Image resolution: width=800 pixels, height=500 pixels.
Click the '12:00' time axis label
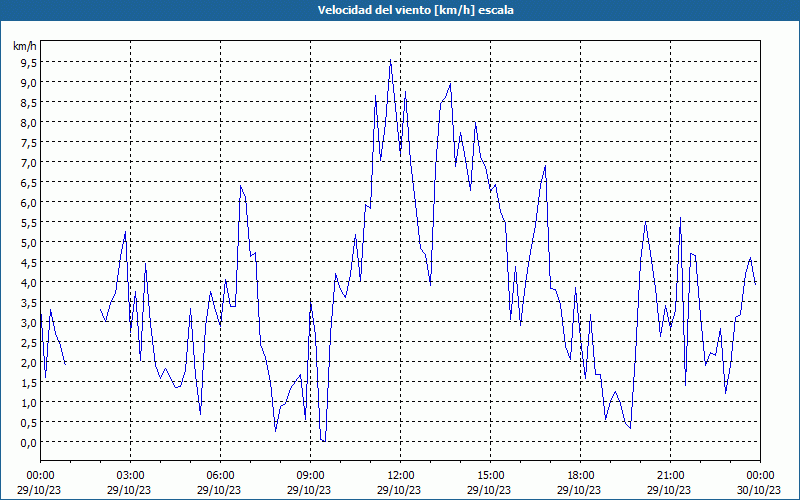click(401, 476)
